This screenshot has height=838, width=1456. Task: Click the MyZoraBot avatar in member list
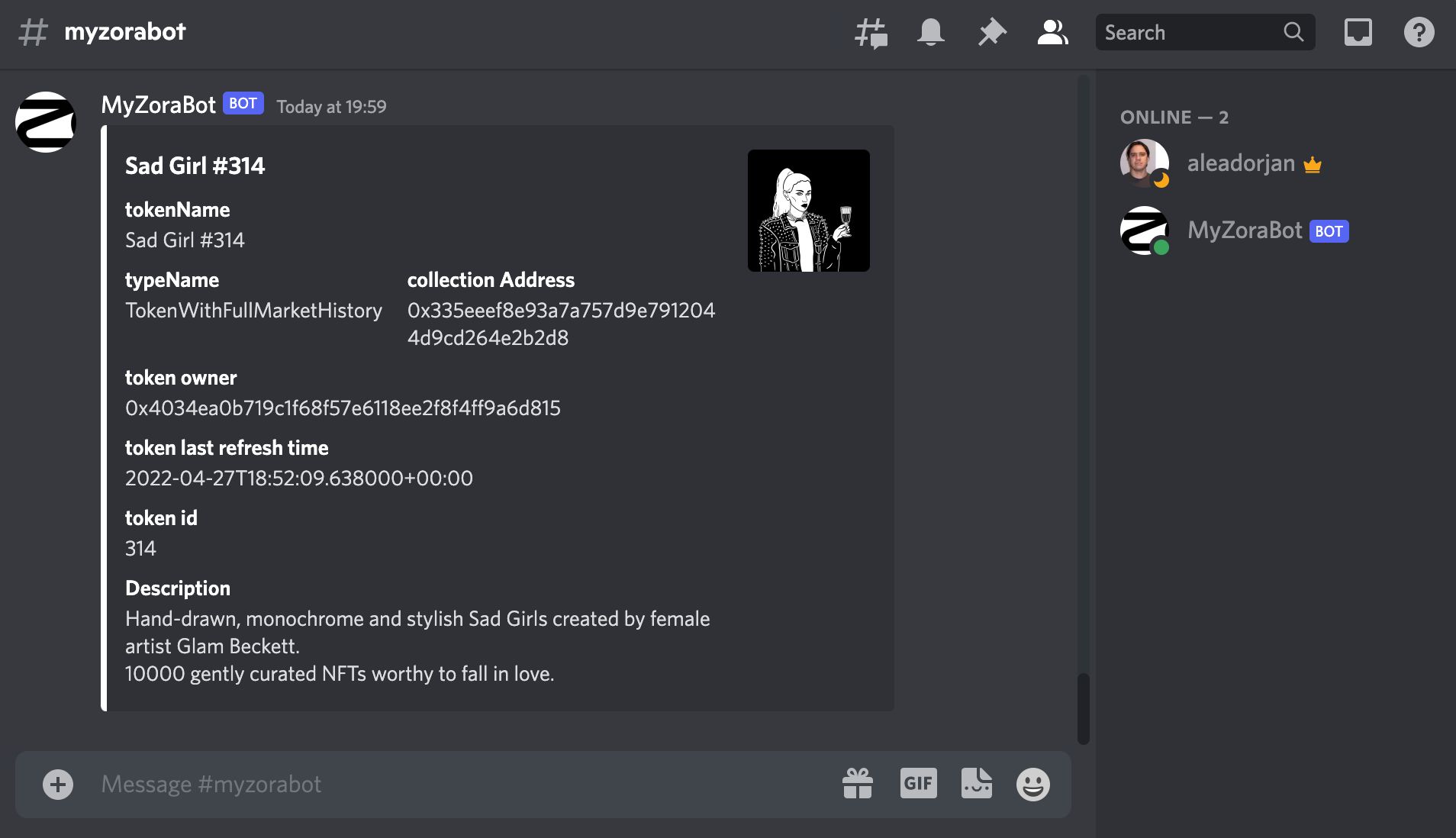click(1144, 230)
